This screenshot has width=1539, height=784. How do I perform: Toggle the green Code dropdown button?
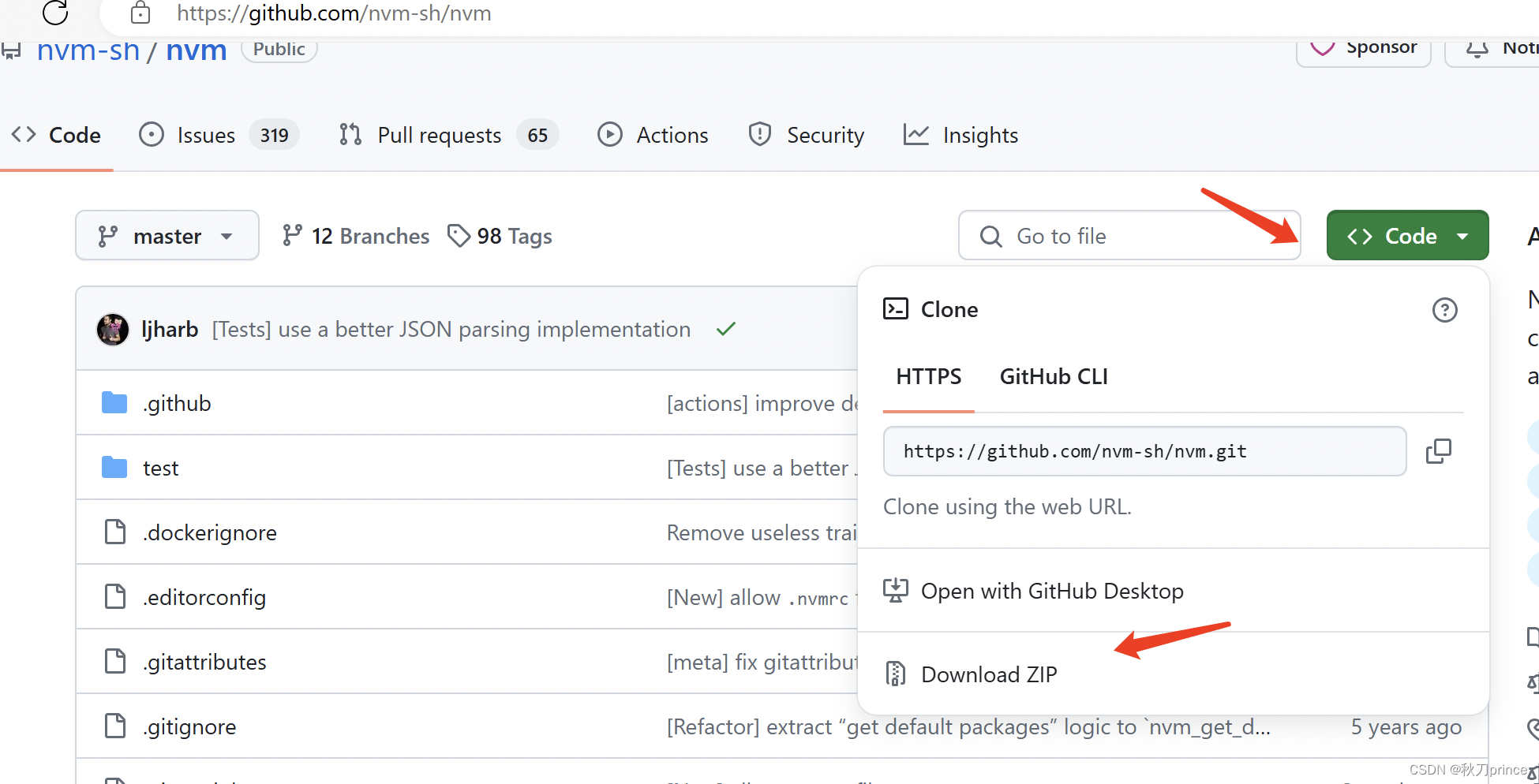tap(1407, 235)
